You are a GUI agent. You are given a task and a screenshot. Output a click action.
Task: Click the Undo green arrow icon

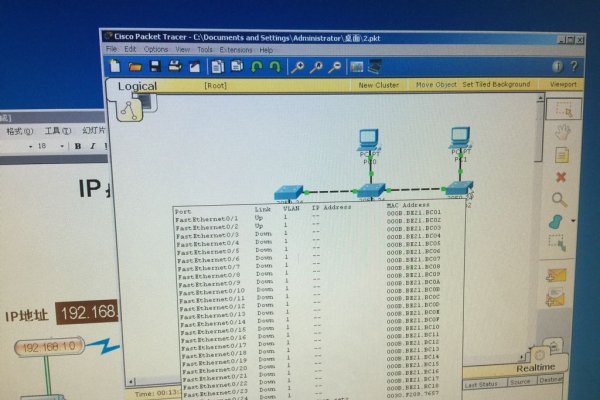[x=256, y=67]
